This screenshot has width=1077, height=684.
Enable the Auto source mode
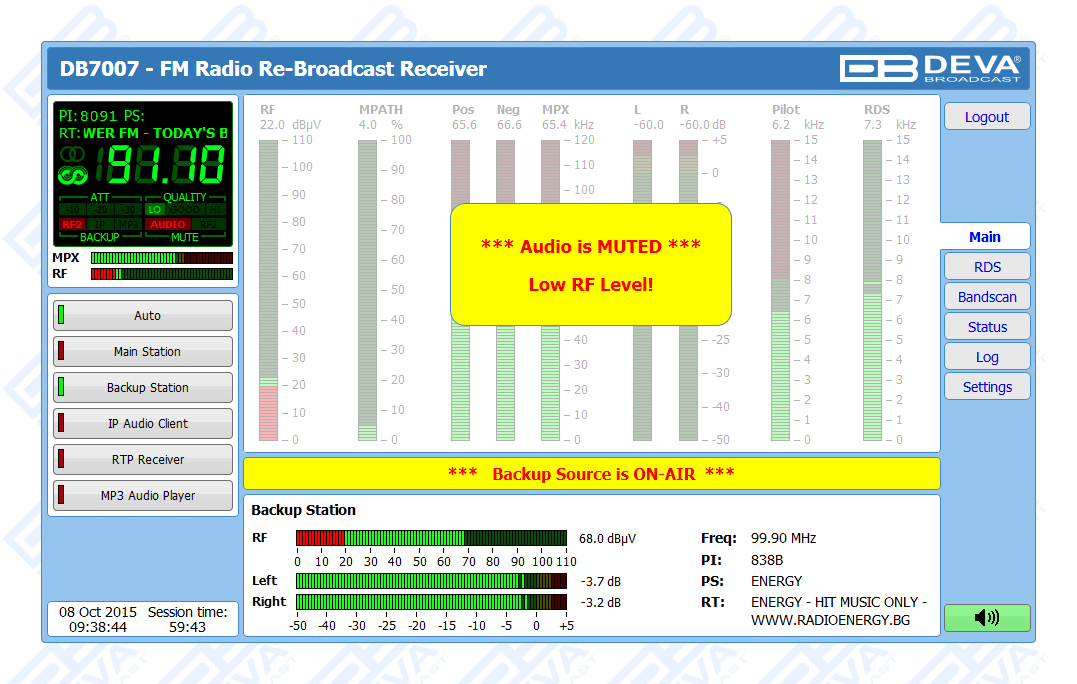(x=146, y=316)
